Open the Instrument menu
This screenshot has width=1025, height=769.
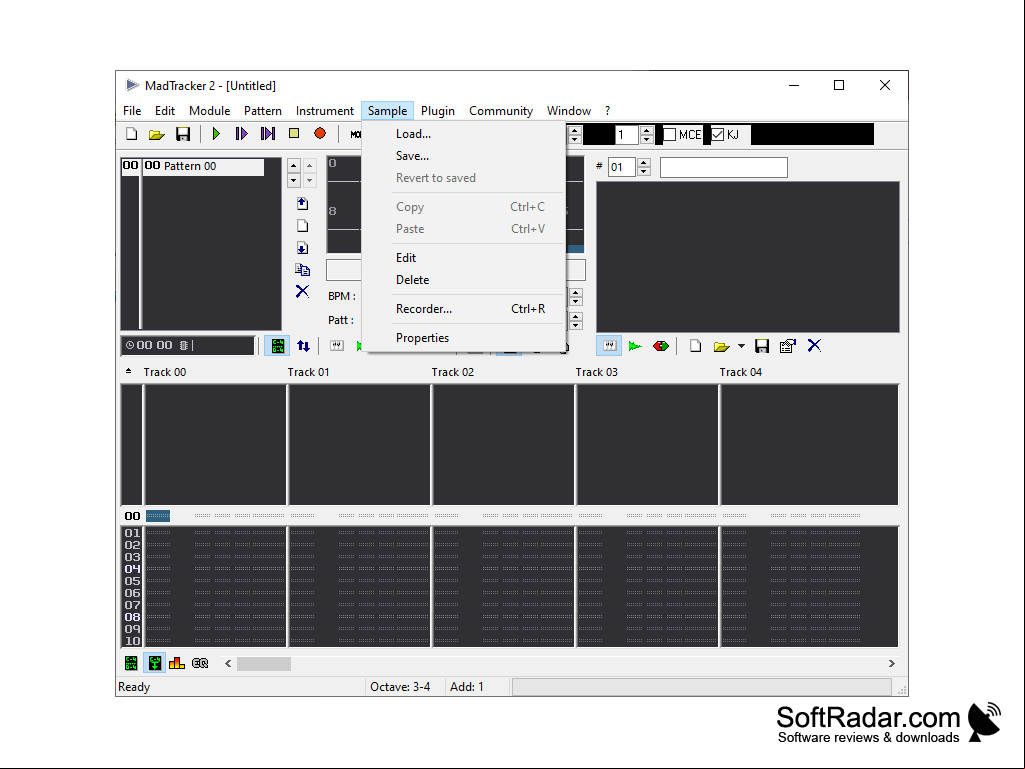point(325,111)
